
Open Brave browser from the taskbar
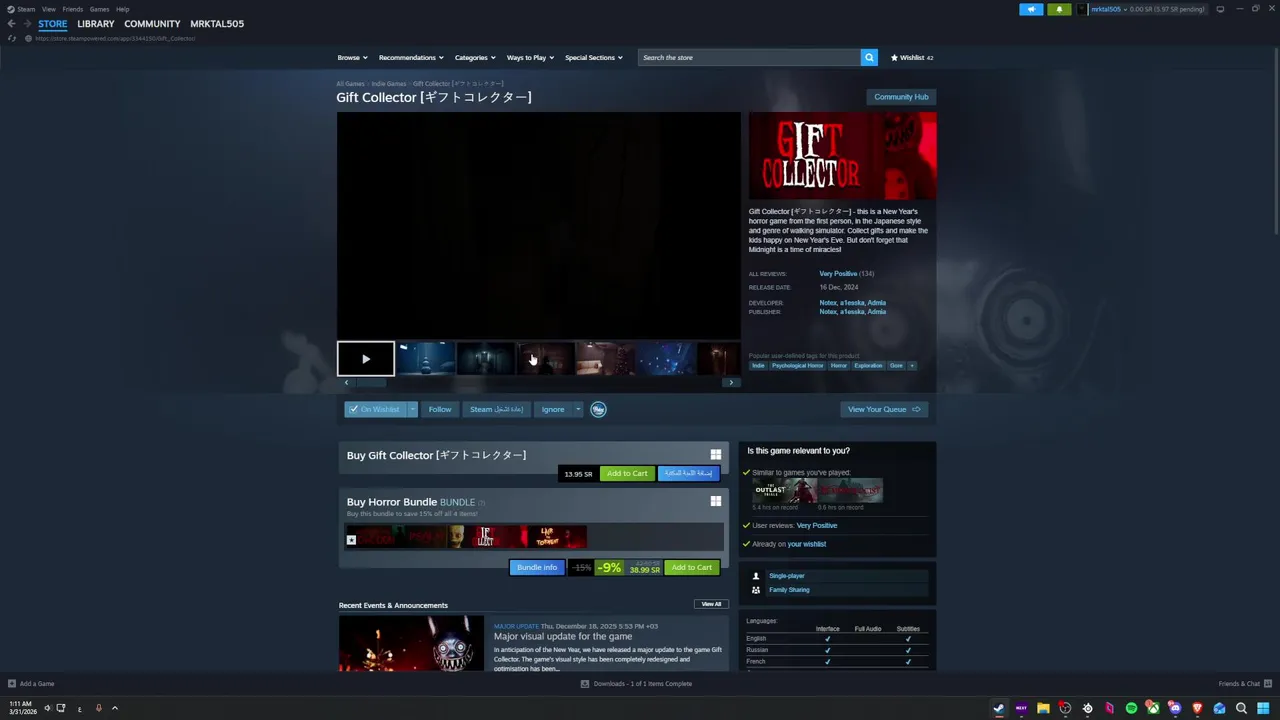pos(1197,708)
